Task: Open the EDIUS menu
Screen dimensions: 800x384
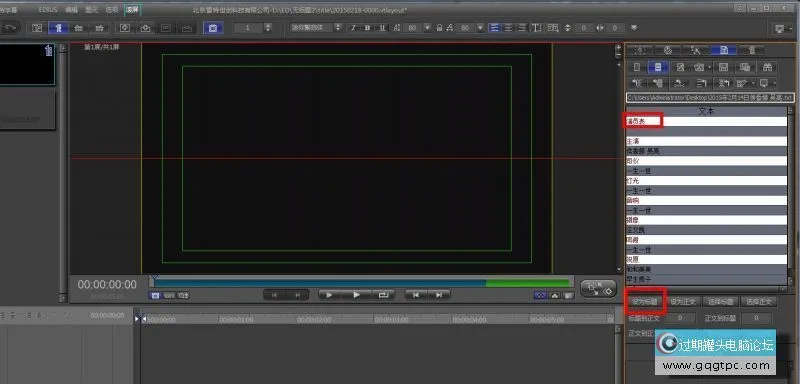Action: click(47, 10)
